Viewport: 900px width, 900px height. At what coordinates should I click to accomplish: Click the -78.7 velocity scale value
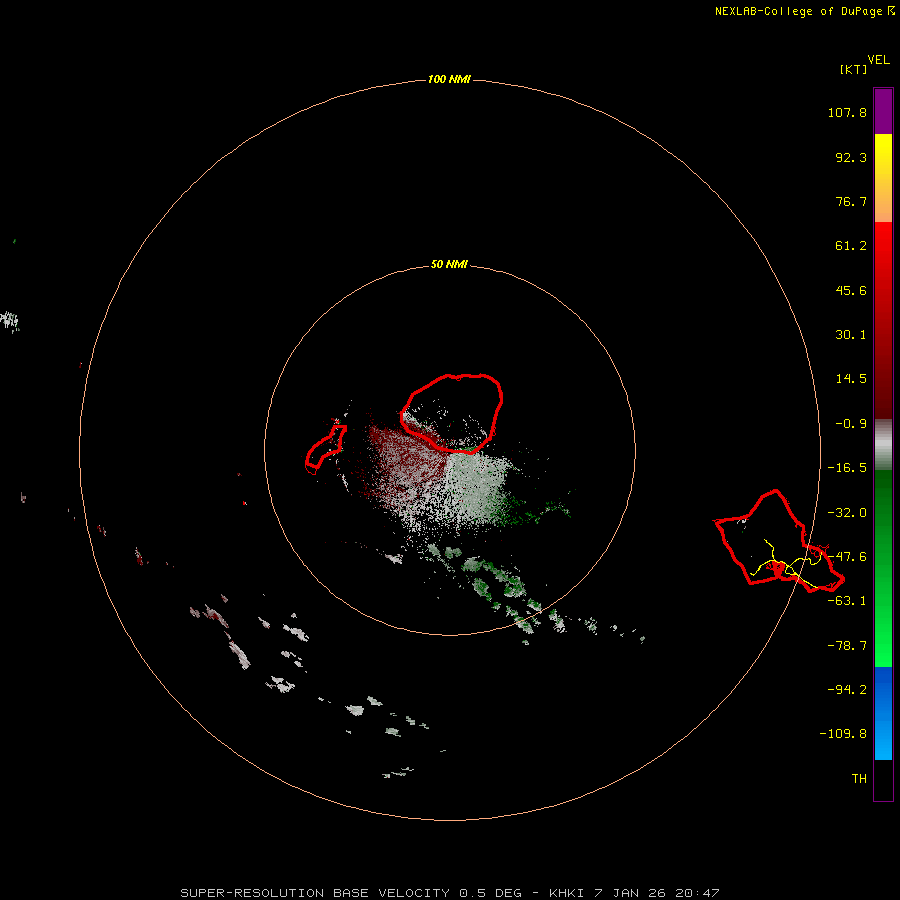click(x=847, y=646)
